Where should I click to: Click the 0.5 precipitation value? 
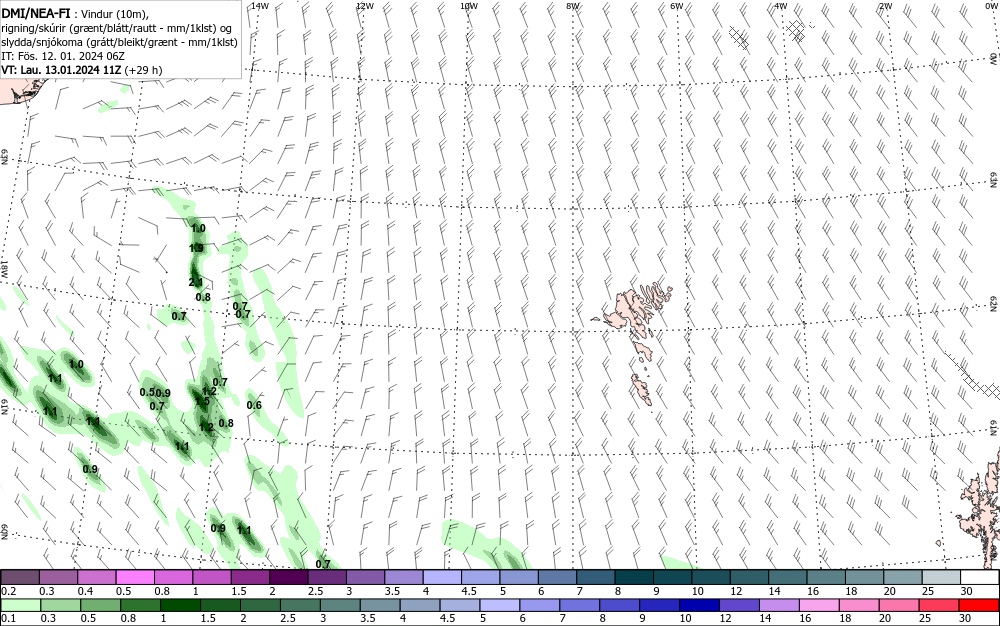147,392
